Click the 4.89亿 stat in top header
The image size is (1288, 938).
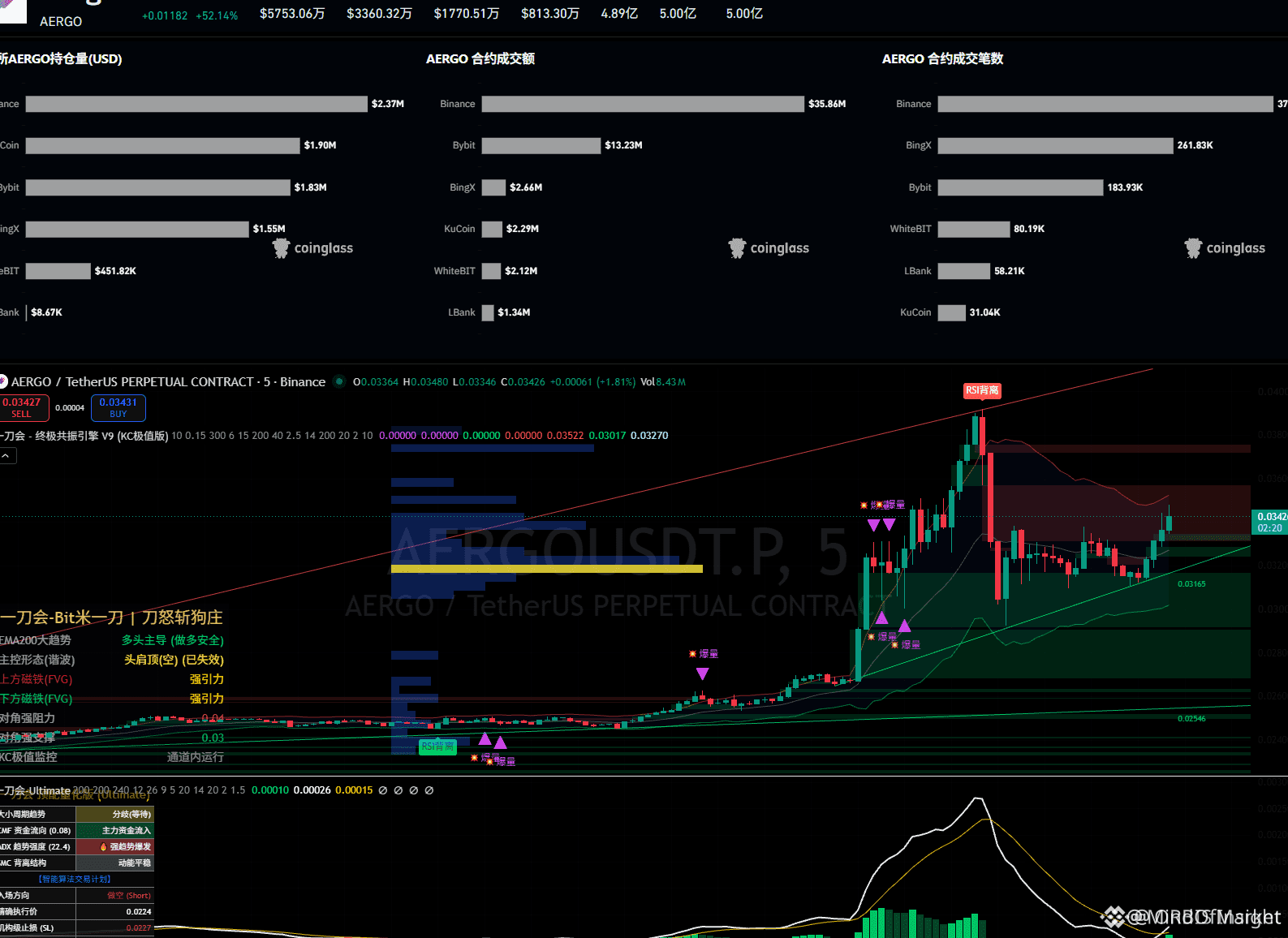pos(619,14)
